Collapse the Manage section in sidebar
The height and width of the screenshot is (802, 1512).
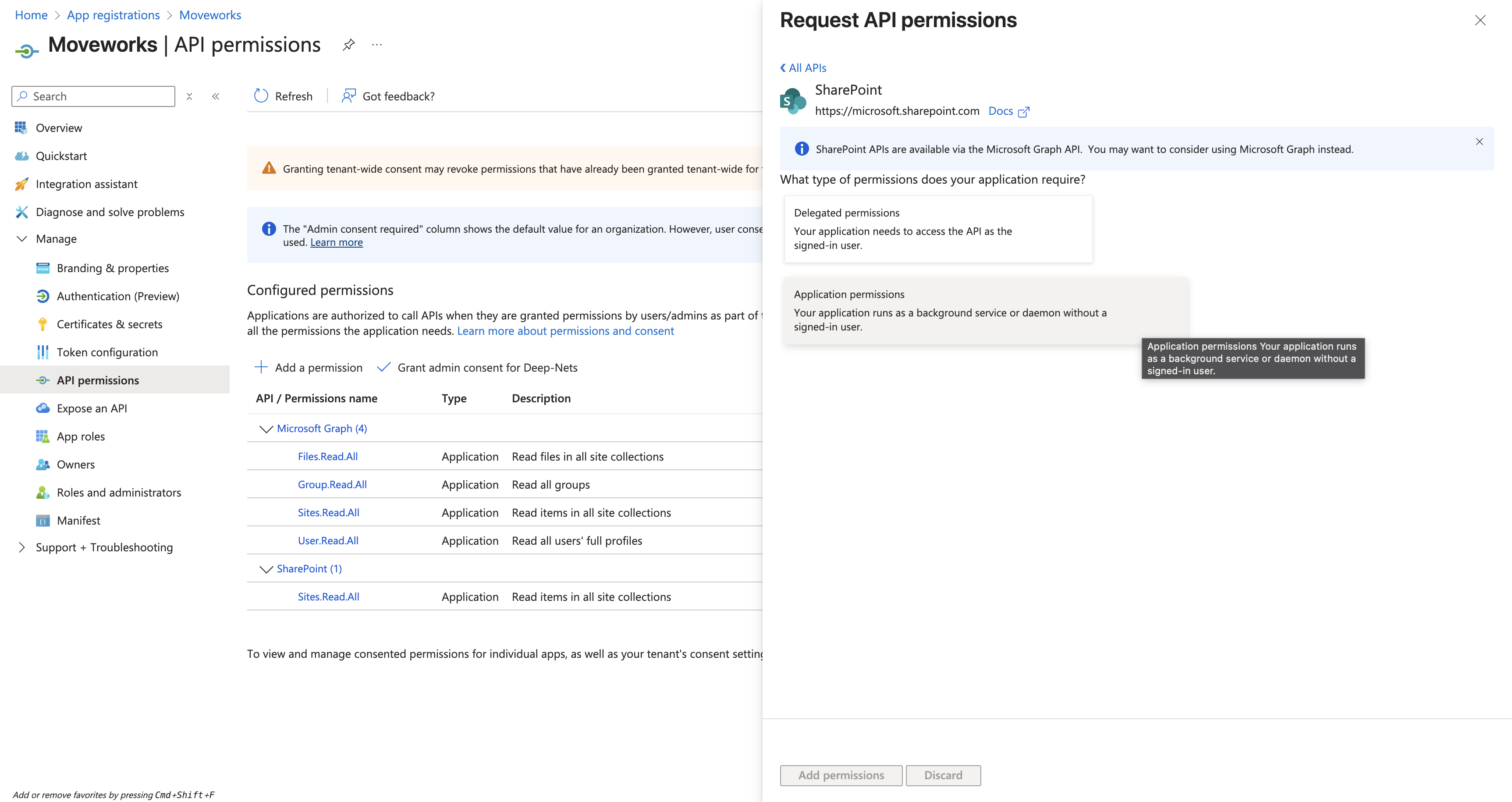click(22, 239)
